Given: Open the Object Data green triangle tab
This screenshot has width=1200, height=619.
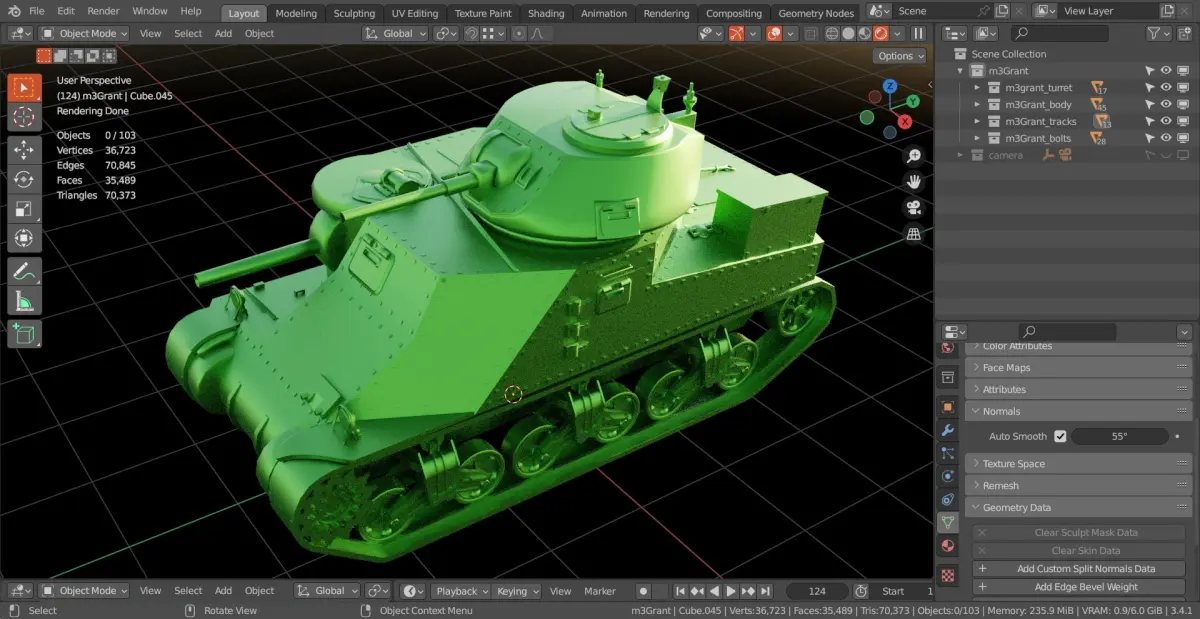Looking at the screenshot, I should click(948, 522).
